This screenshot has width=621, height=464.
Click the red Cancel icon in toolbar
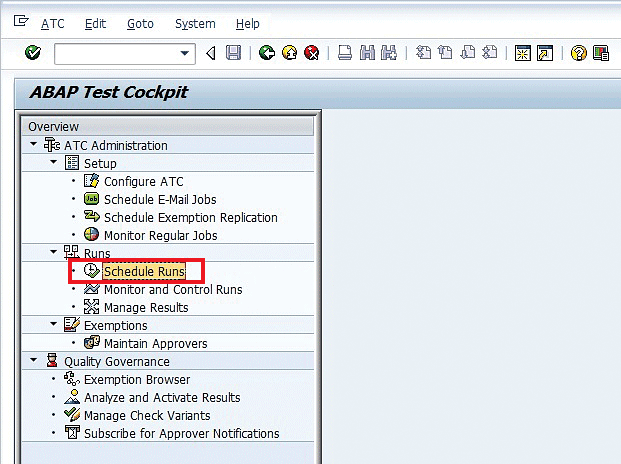(312, 53)
